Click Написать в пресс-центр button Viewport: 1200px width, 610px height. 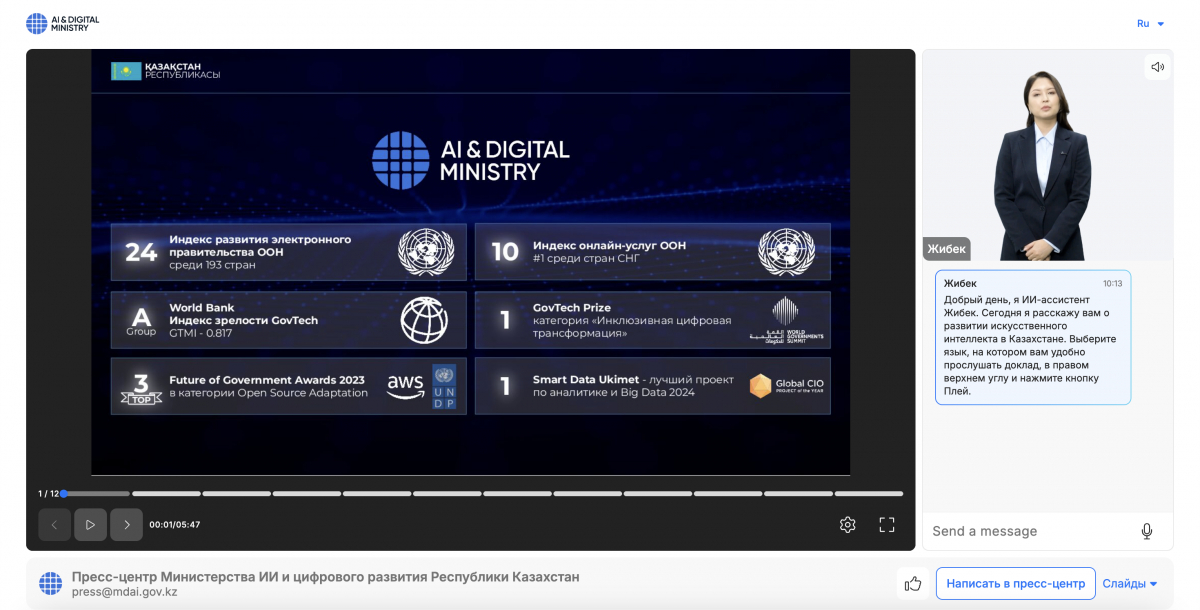(1014, 584)
